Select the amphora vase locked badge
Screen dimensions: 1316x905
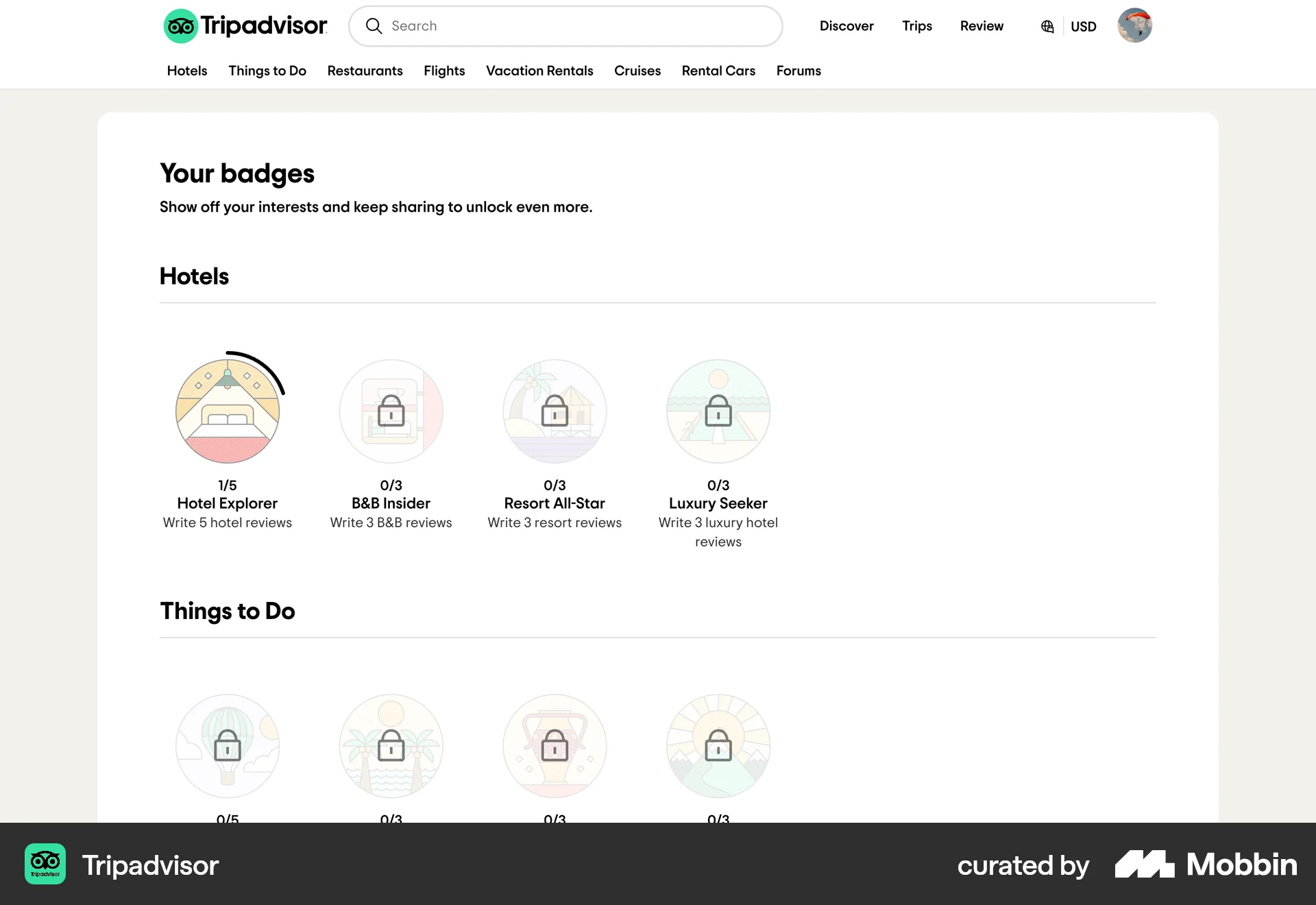coord(555,746)
